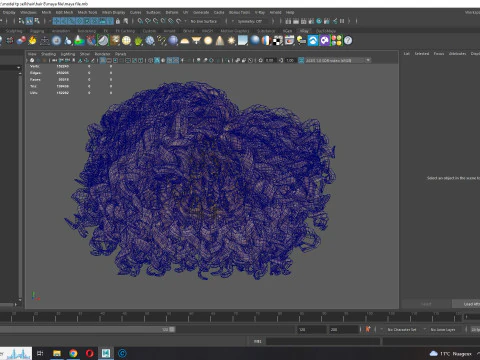
Task: Open the Deform menu
Action: pyautogui.click(x=172, y=12)
